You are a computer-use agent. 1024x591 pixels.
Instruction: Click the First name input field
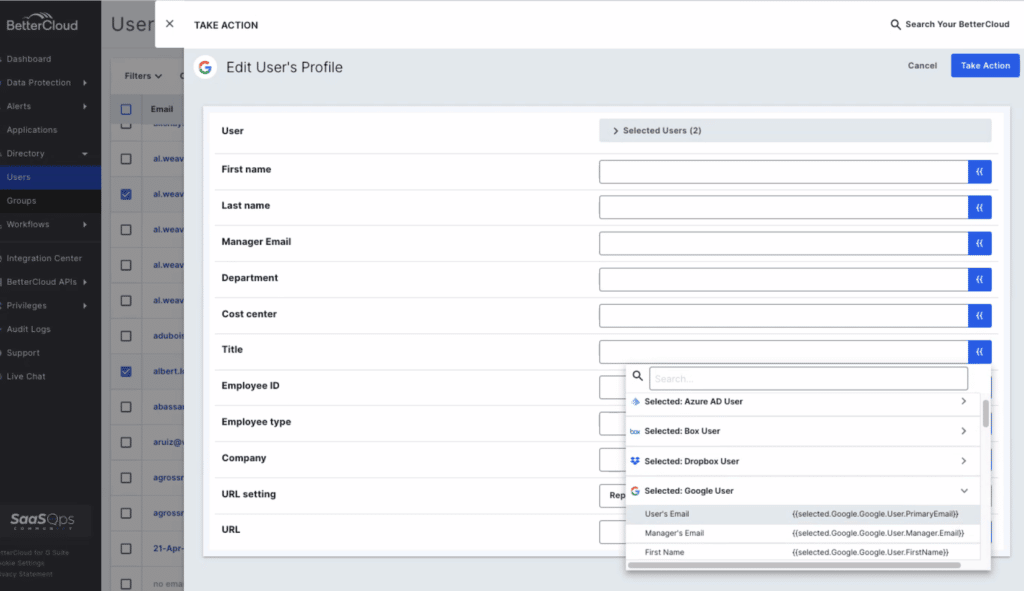click(784, 172)
